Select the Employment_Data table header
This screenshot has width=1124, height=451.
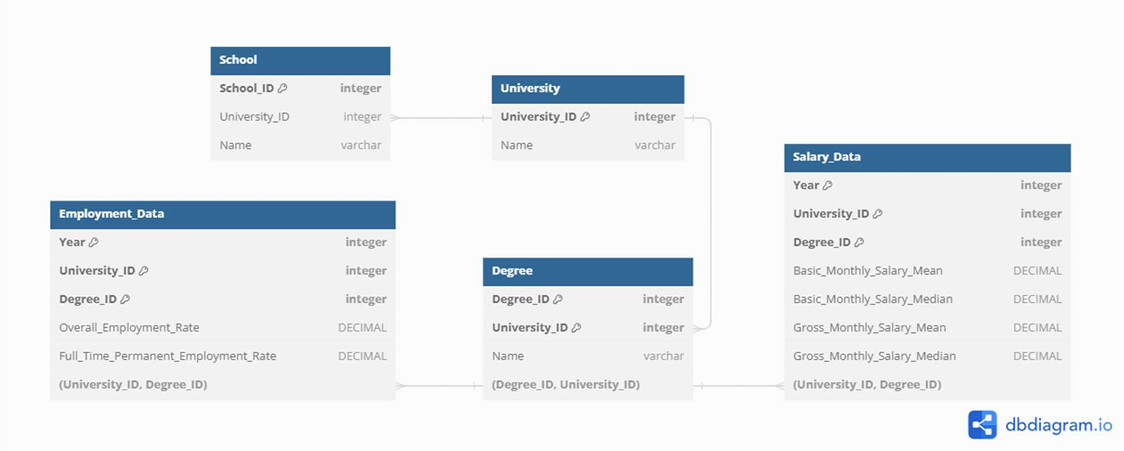coord(222,214)
